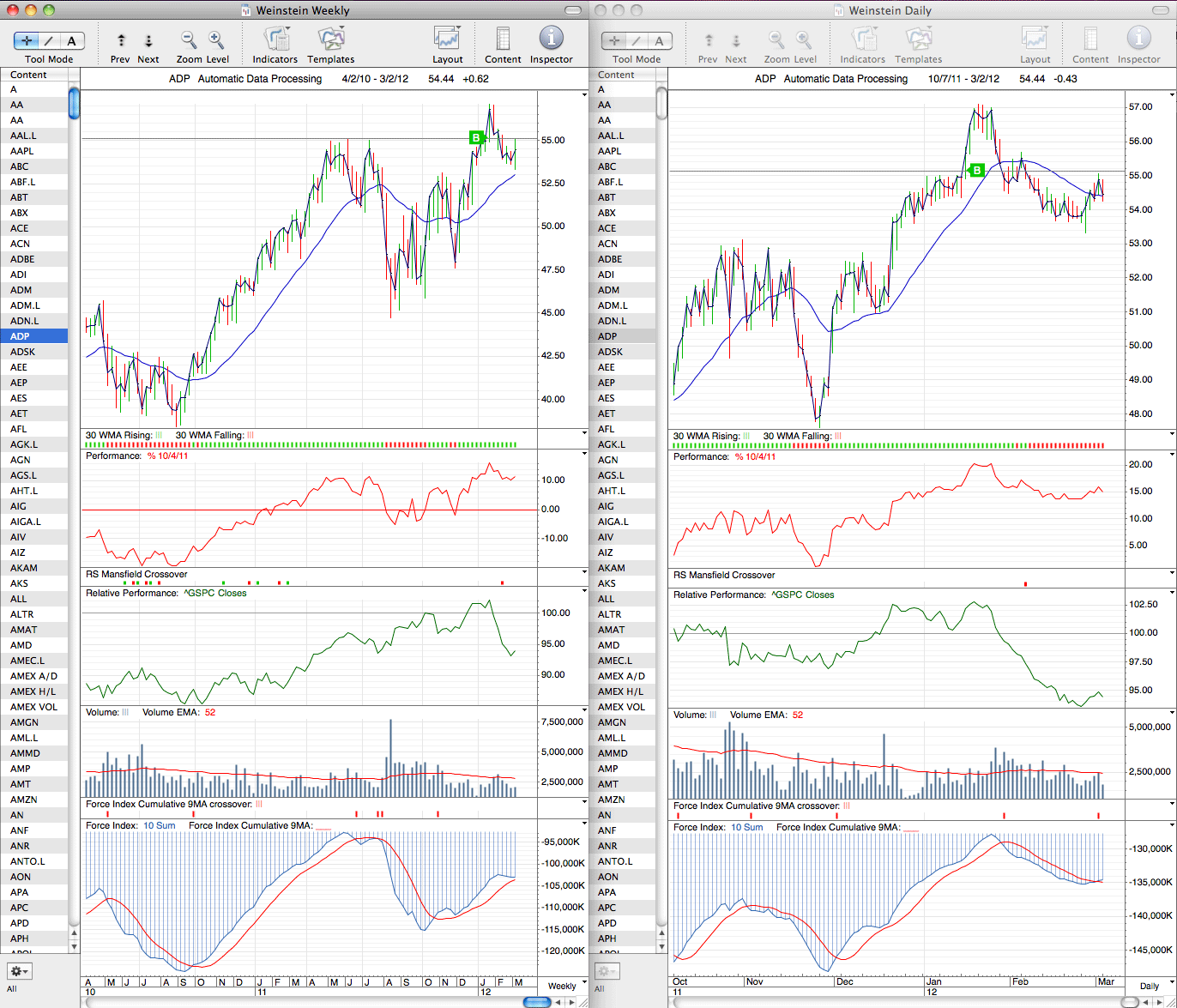Select the text annotation tool in Weinstein Weekly
1177x1008 pixels.
point(72,40)
